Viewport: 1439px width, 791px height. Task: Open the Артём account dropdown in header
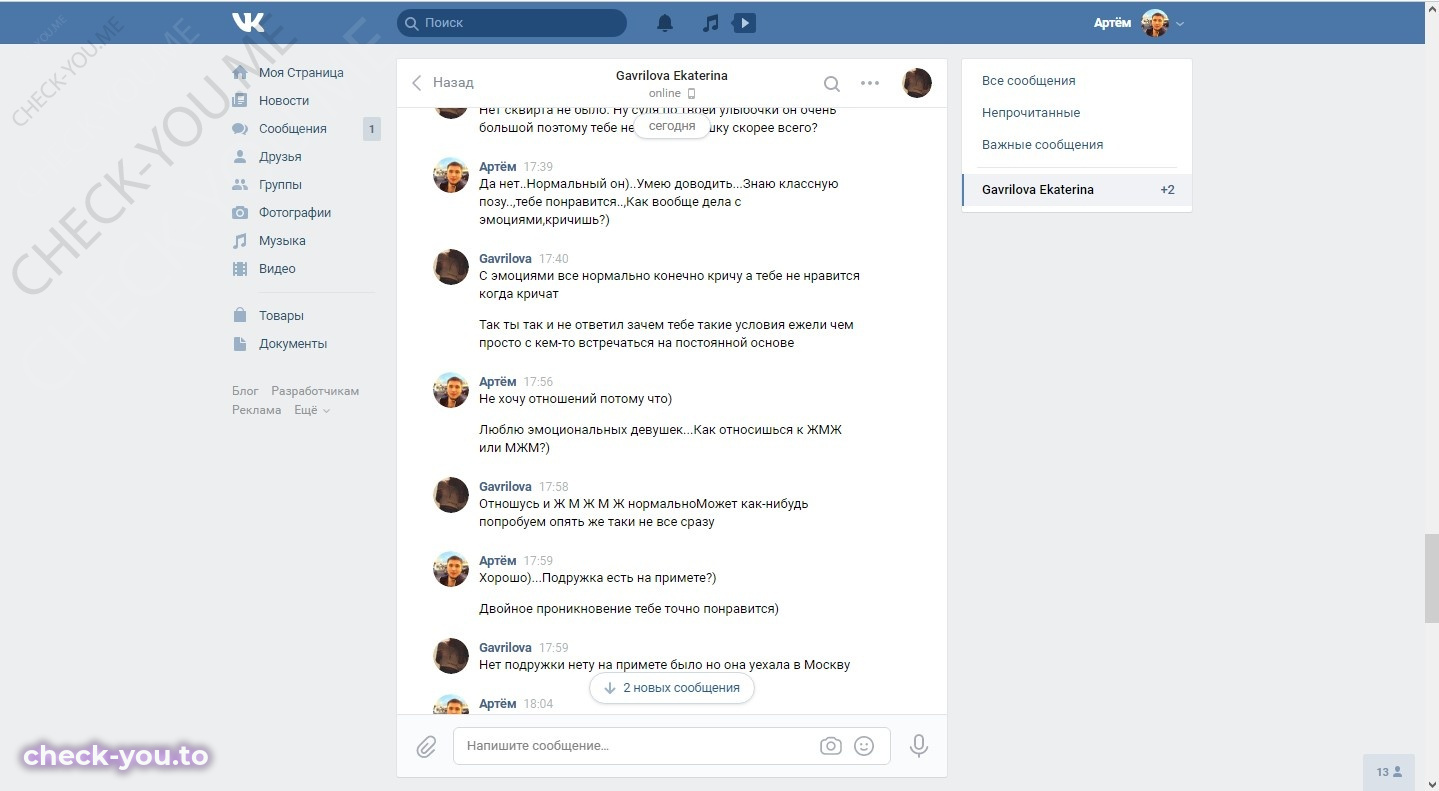pos(1139,23)
